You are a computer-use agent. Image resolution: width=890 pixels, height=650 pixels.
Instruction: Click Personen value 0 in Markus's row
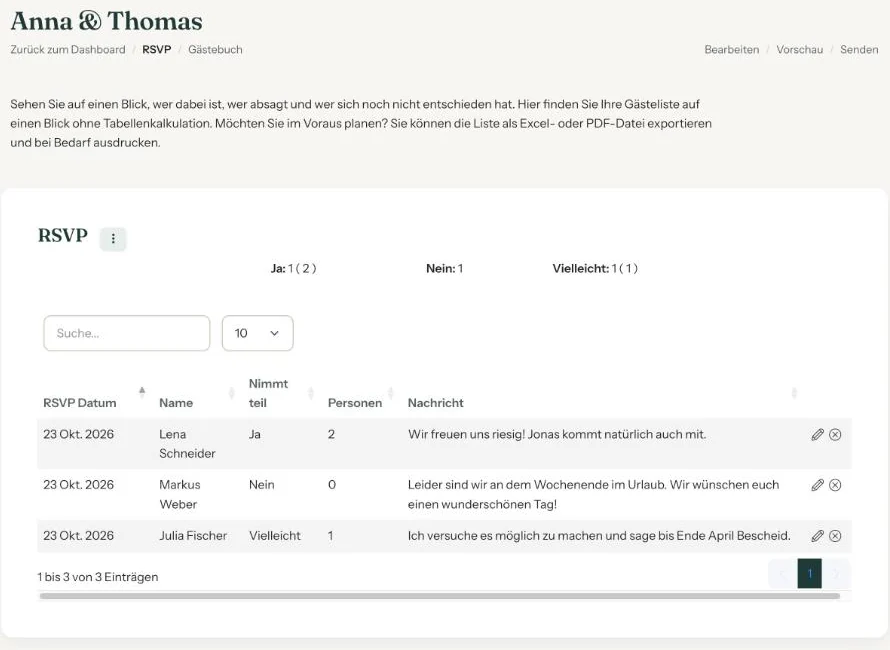pos(332,485)
